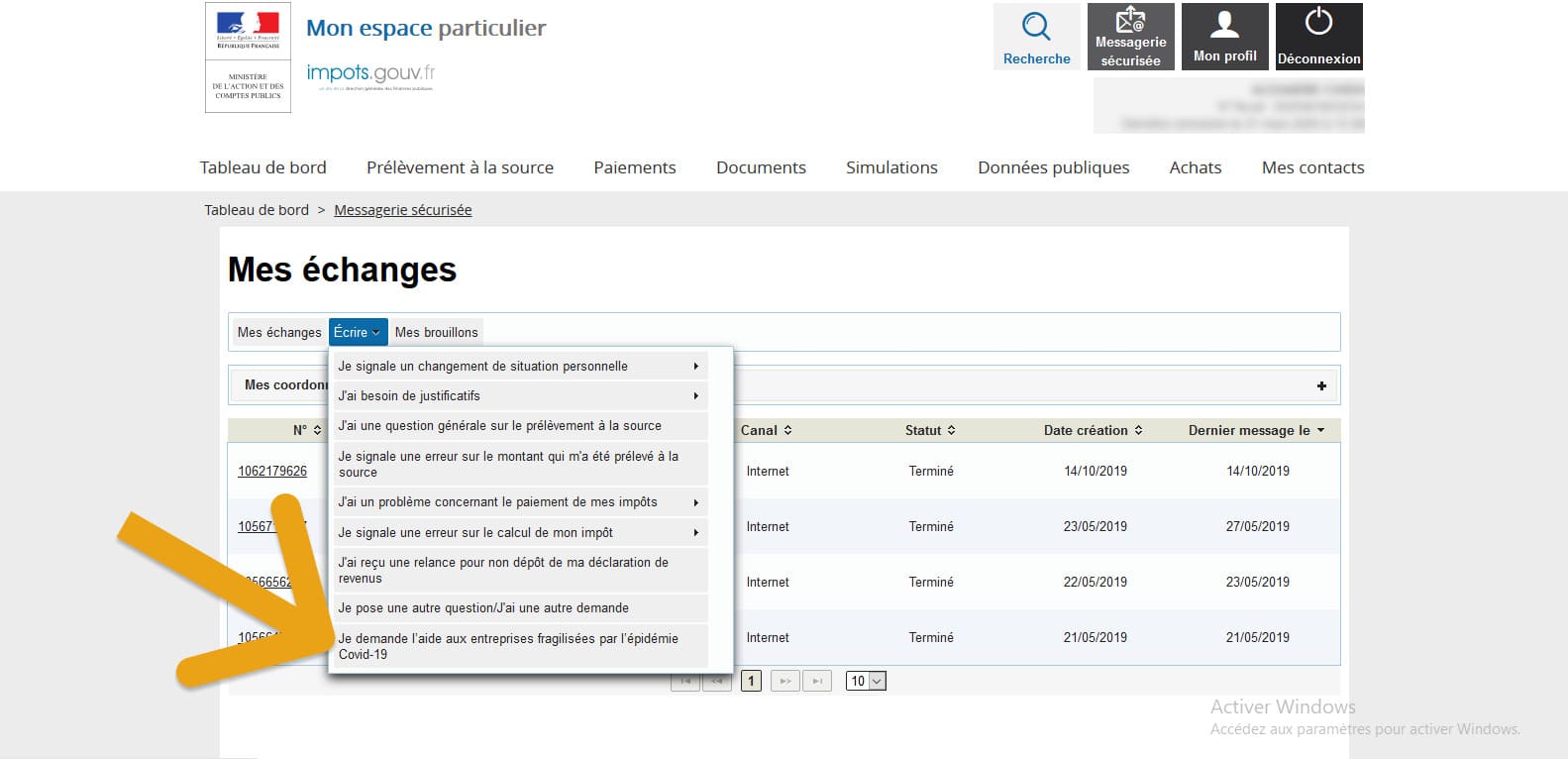The image size is (1568, 759).
Task: Open Prélèvement à la source navigation item
Action: coord(460,167)
